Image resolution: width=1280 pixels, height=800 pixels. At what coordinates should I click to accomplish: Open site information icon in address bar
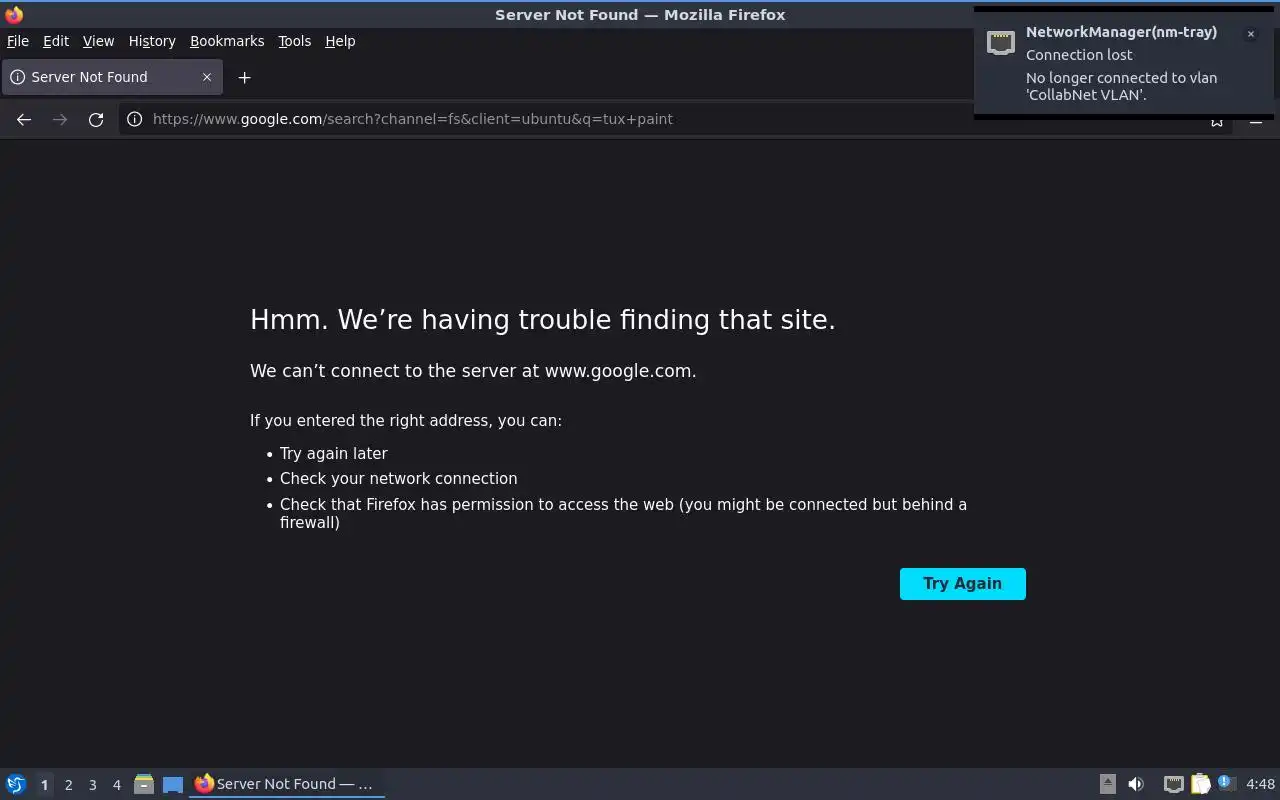[134, 119]
